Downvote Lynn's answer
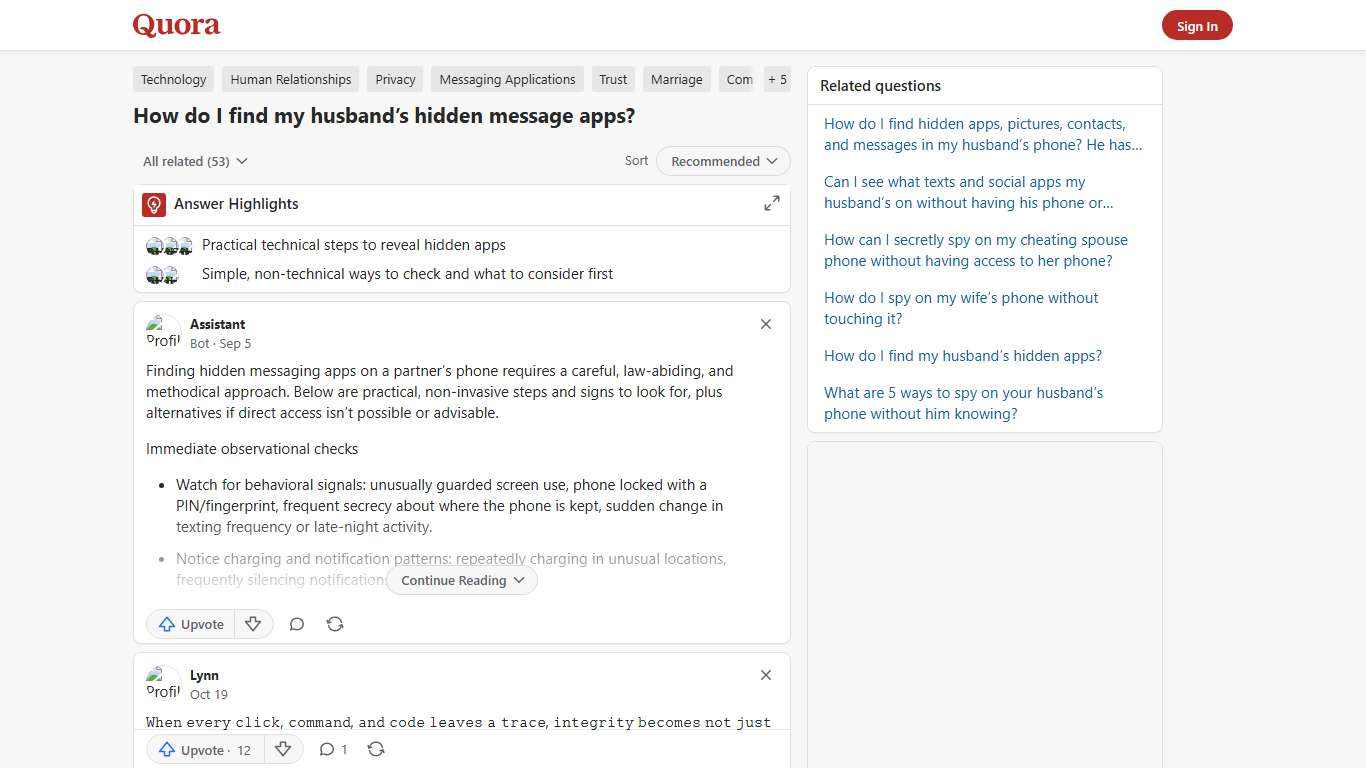This screenshot has height=768, width=1366. pyautogui.click(x=283, y=749)
